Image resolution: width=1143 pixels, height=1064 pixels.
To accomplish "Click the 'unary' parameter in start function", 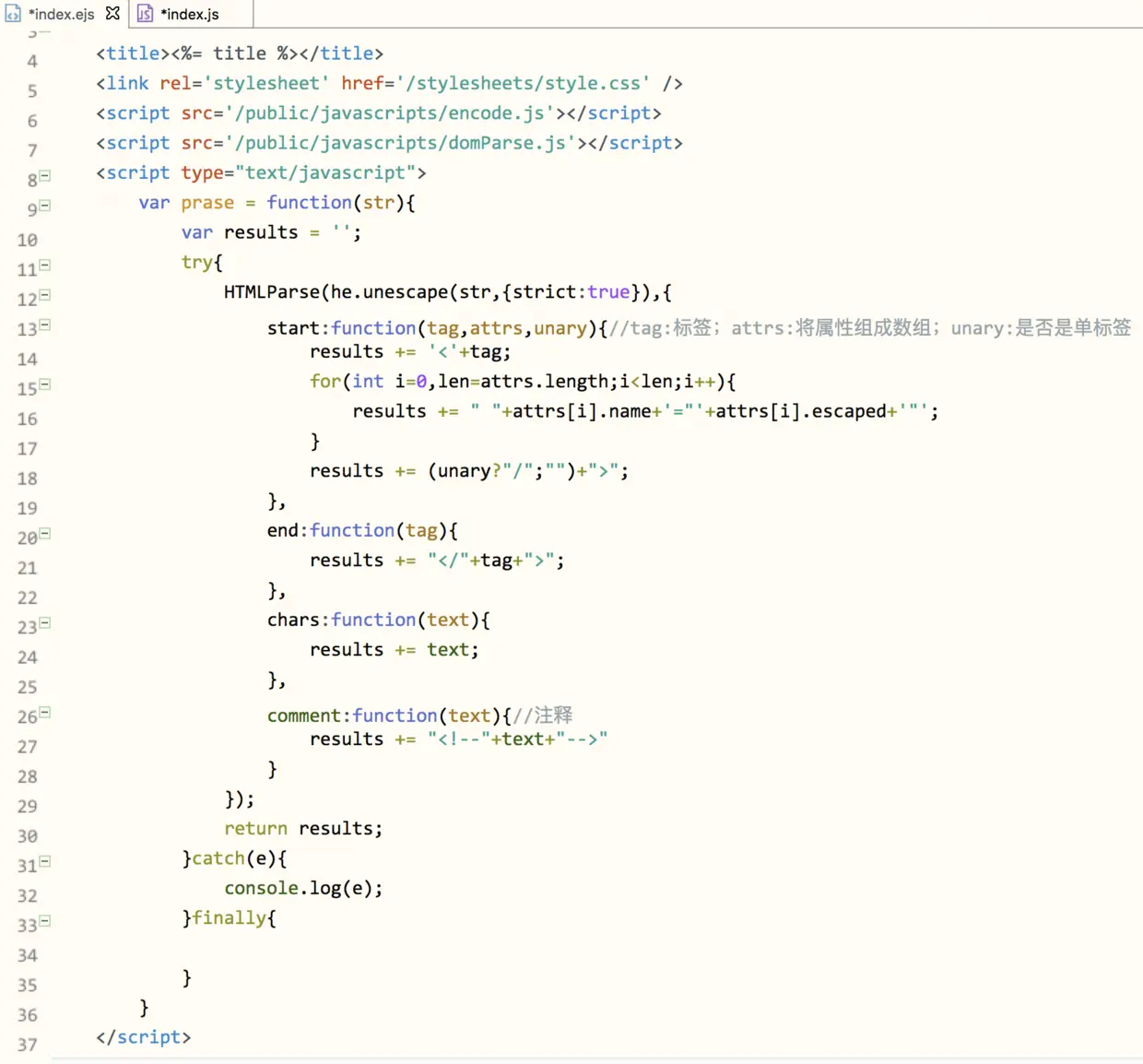I will 560,328.
